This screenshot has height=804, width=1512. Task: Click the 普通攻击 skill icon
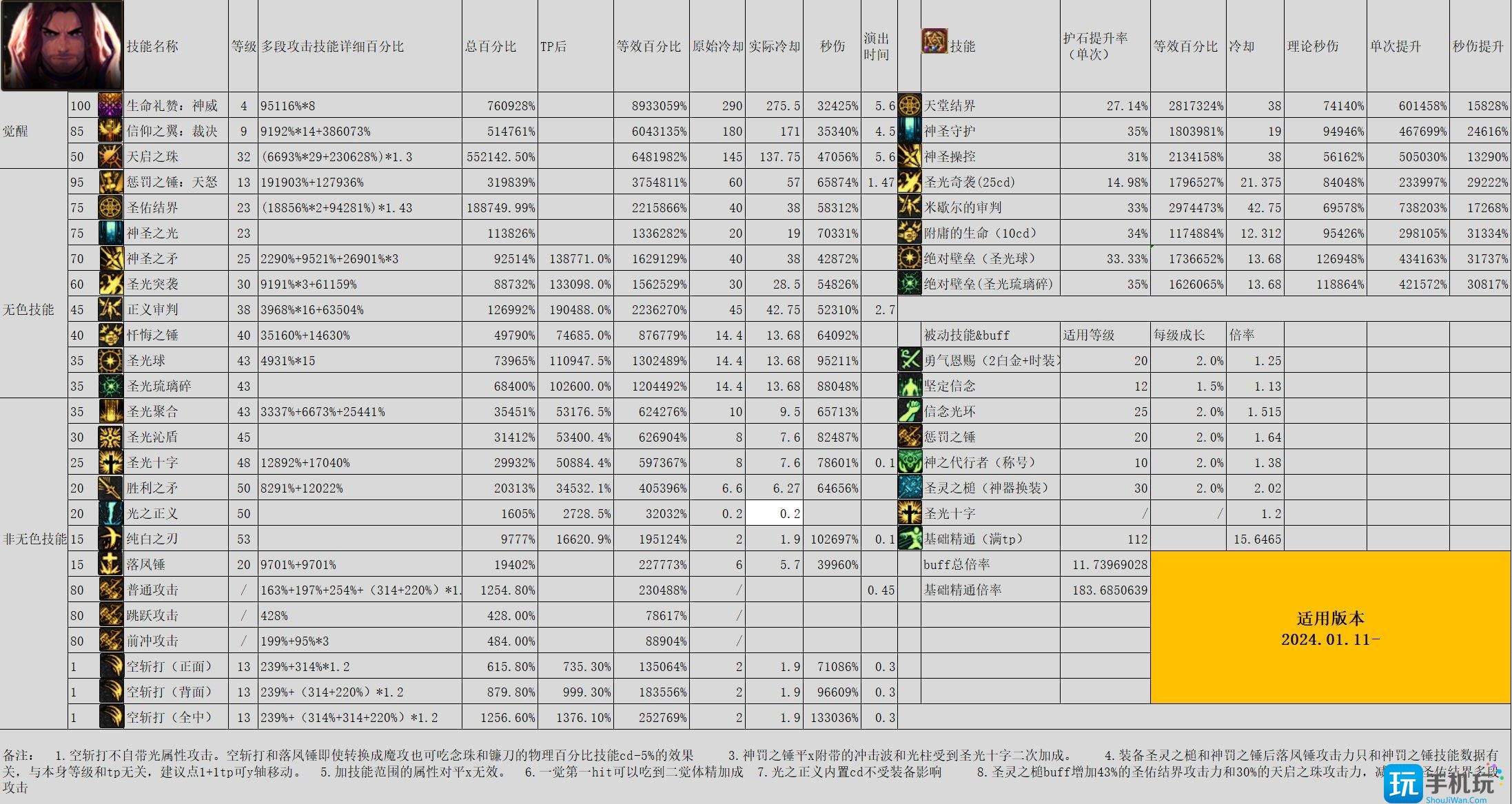(110, 590)
